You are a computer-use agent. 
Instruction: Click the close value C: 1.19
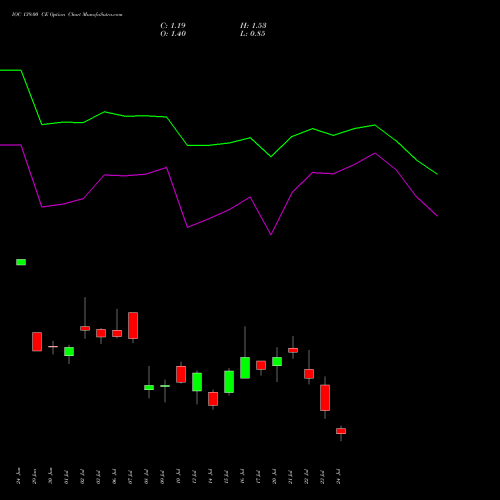(x=173, y=26)
